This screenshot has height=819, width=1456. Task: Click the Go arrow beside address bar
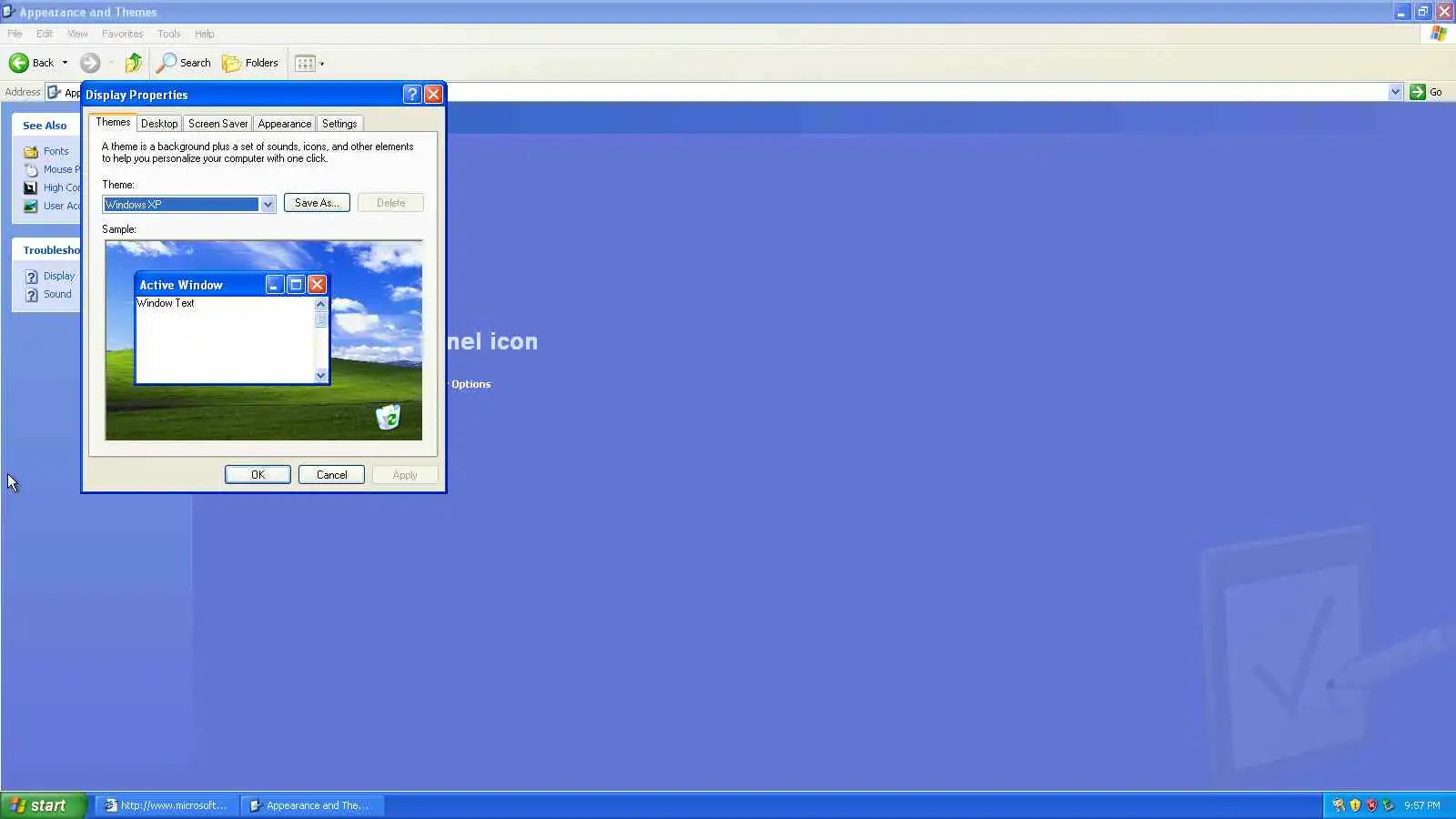(1417, 92)
